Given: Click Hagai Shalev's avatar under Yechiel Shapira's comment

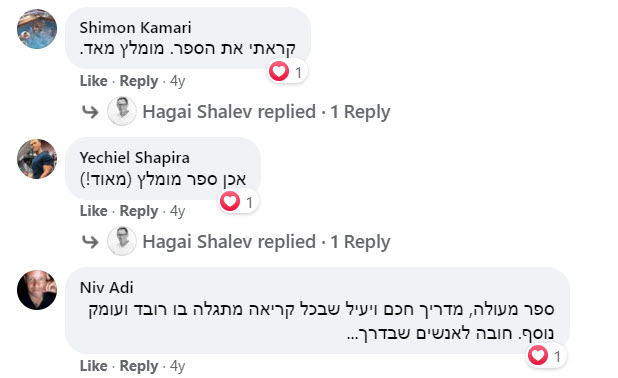Looking at the screenshot, I should tap(122, 241).
